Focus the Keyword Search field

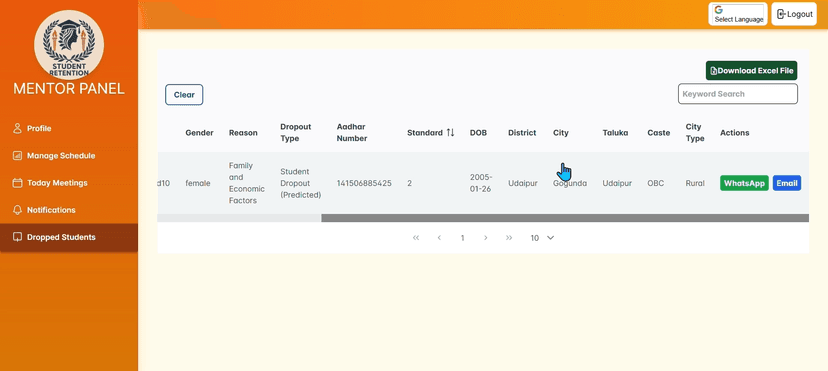tap(738, 94)
